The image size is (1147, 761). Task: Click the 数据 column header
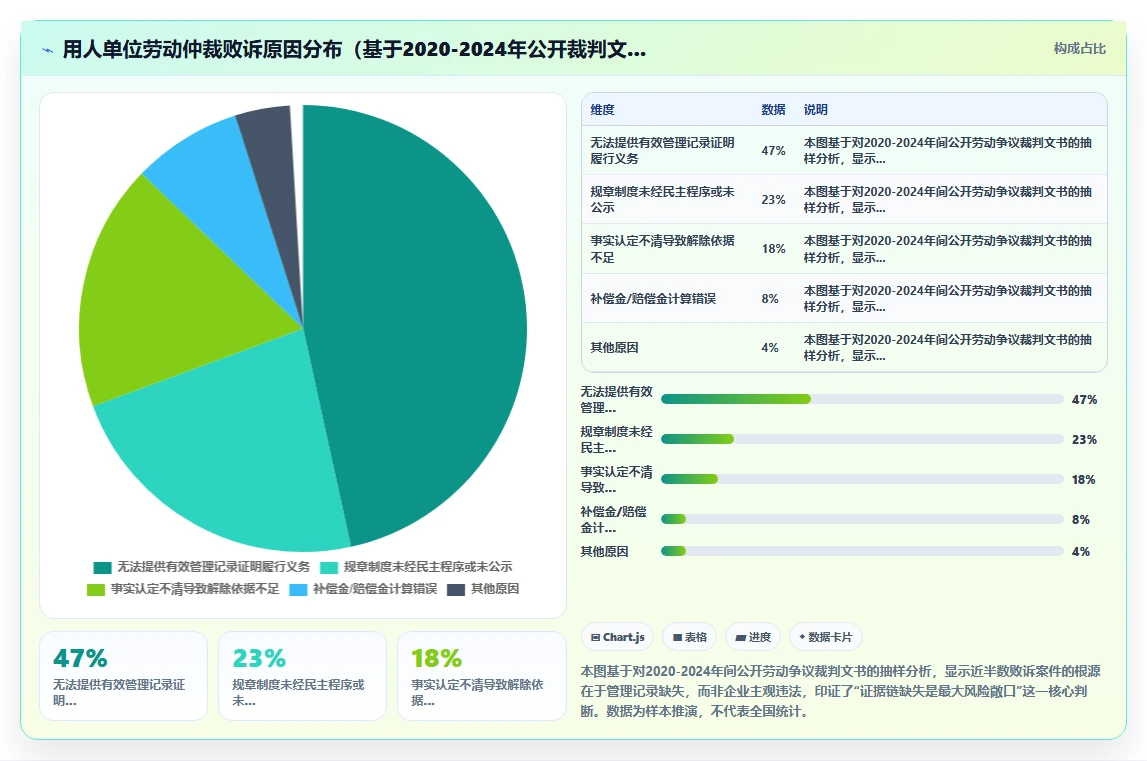(773, 110)
